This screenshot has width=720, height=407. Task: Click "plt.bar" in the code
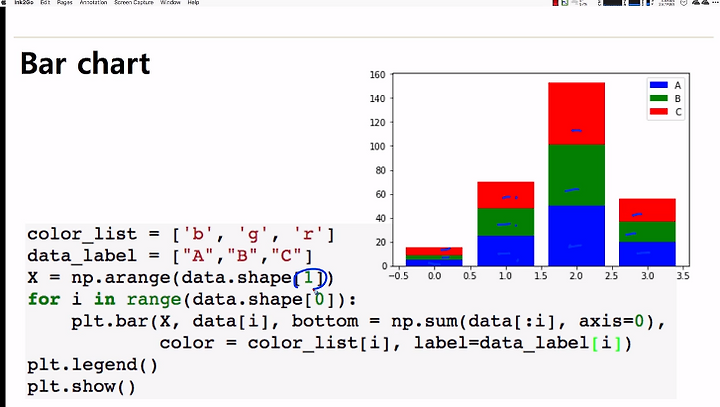(110, 321)
